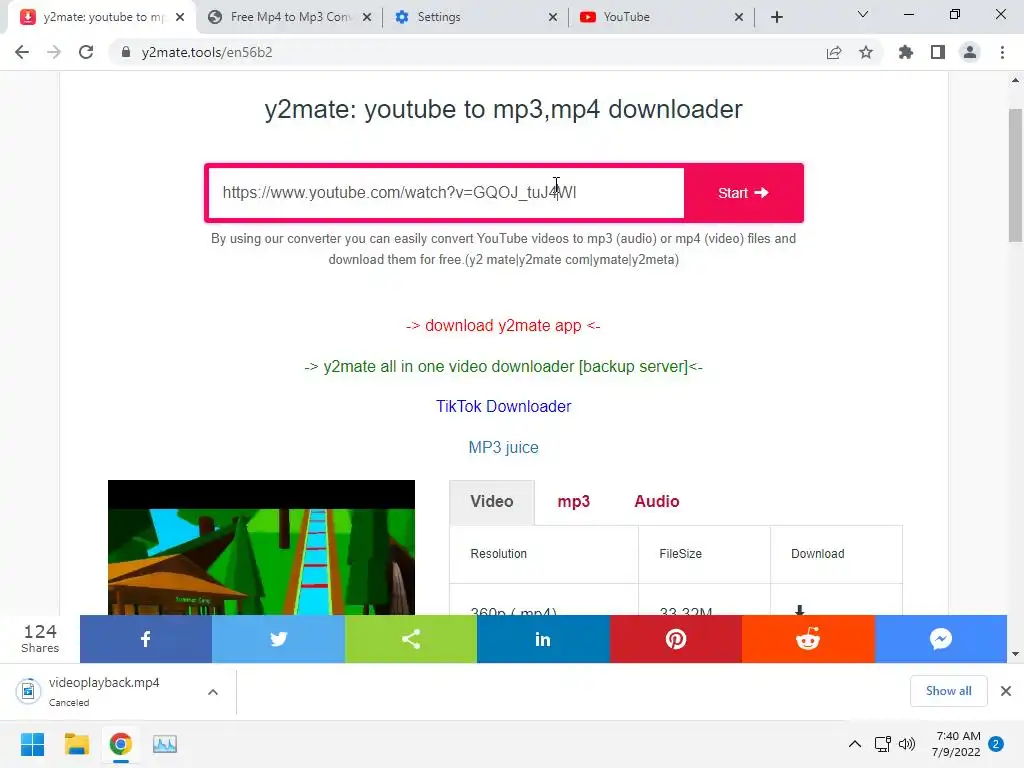Open the monitor app in taskbar
The image size is (1024, 768).
165,744
